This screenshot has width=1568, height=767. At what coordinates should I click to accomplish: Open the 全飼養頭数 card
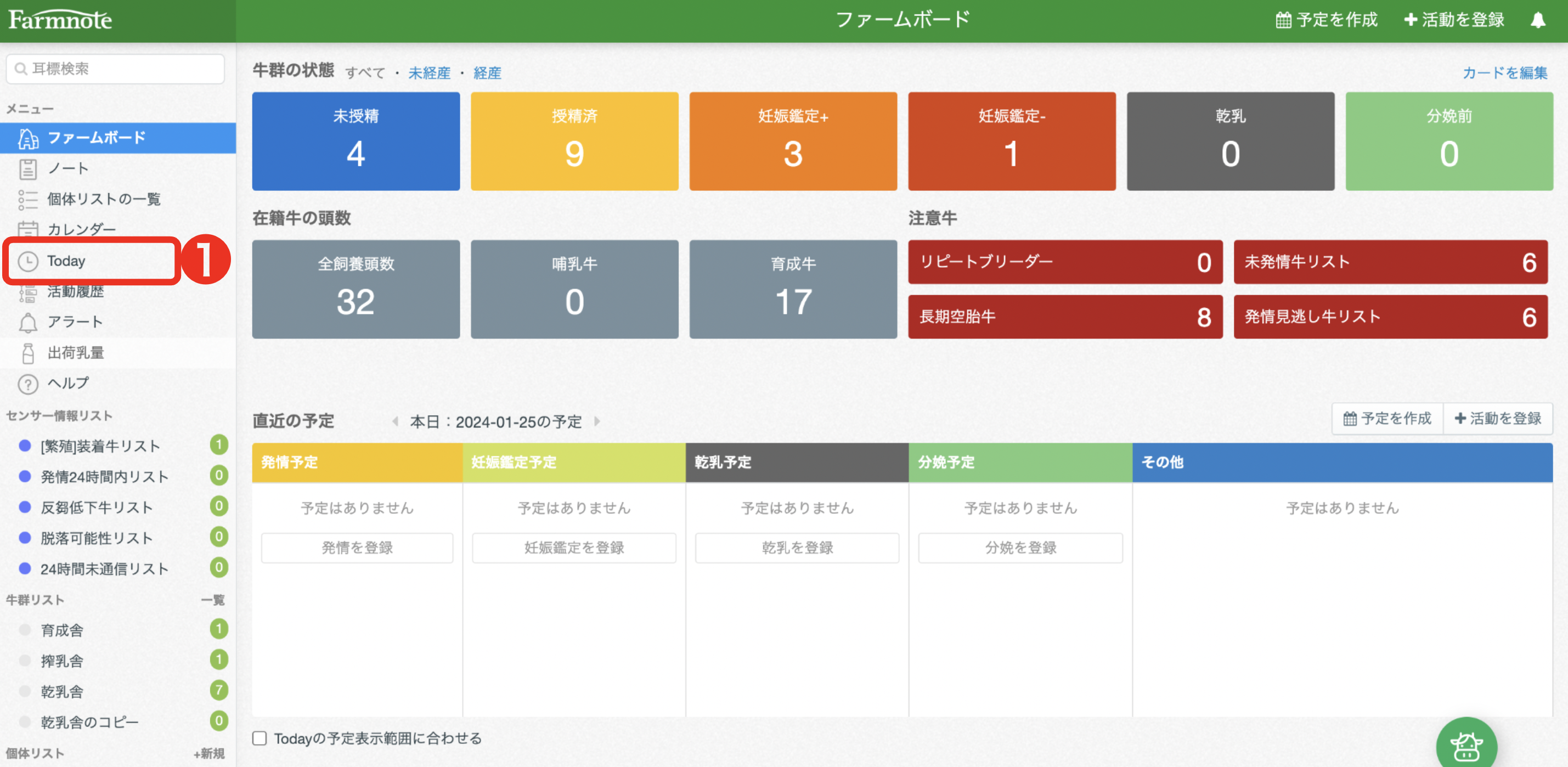click(x=356, y=289)
